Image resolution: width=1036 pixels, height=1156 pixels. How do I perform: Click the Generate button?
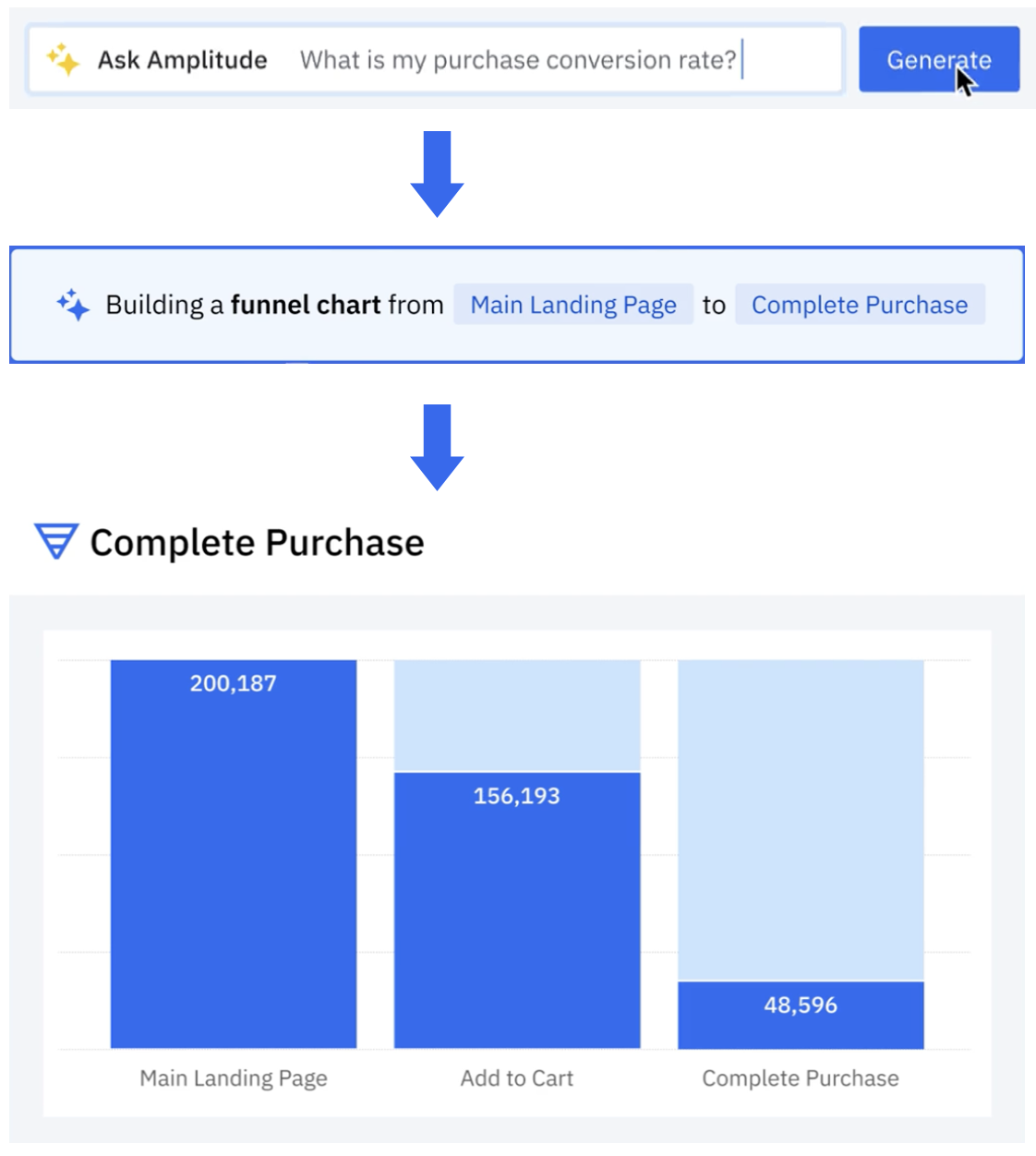click(x=938, y=60)
